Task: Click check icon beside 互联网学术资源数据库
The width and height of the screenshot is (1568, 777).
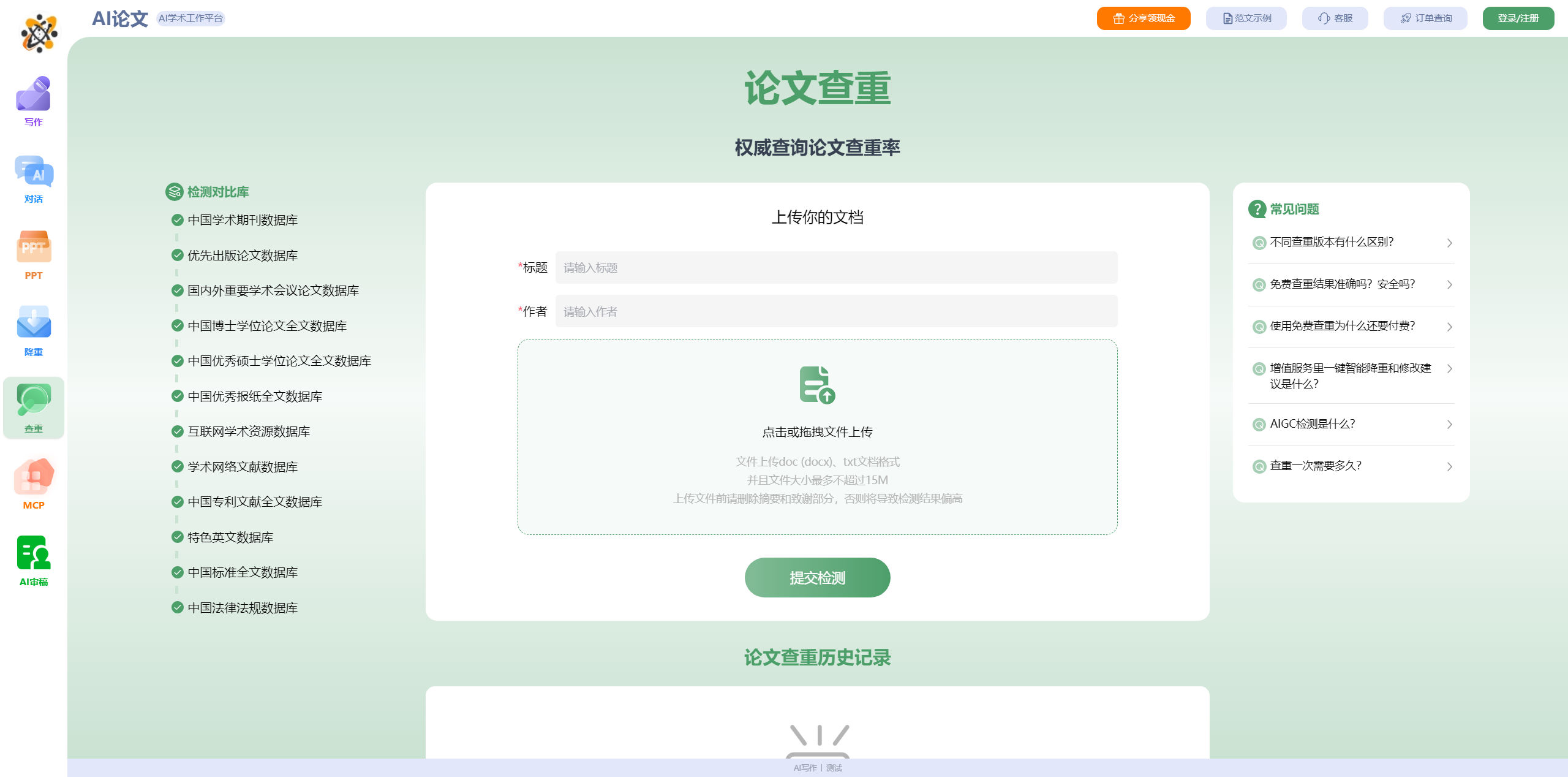Action: [178, 431]
